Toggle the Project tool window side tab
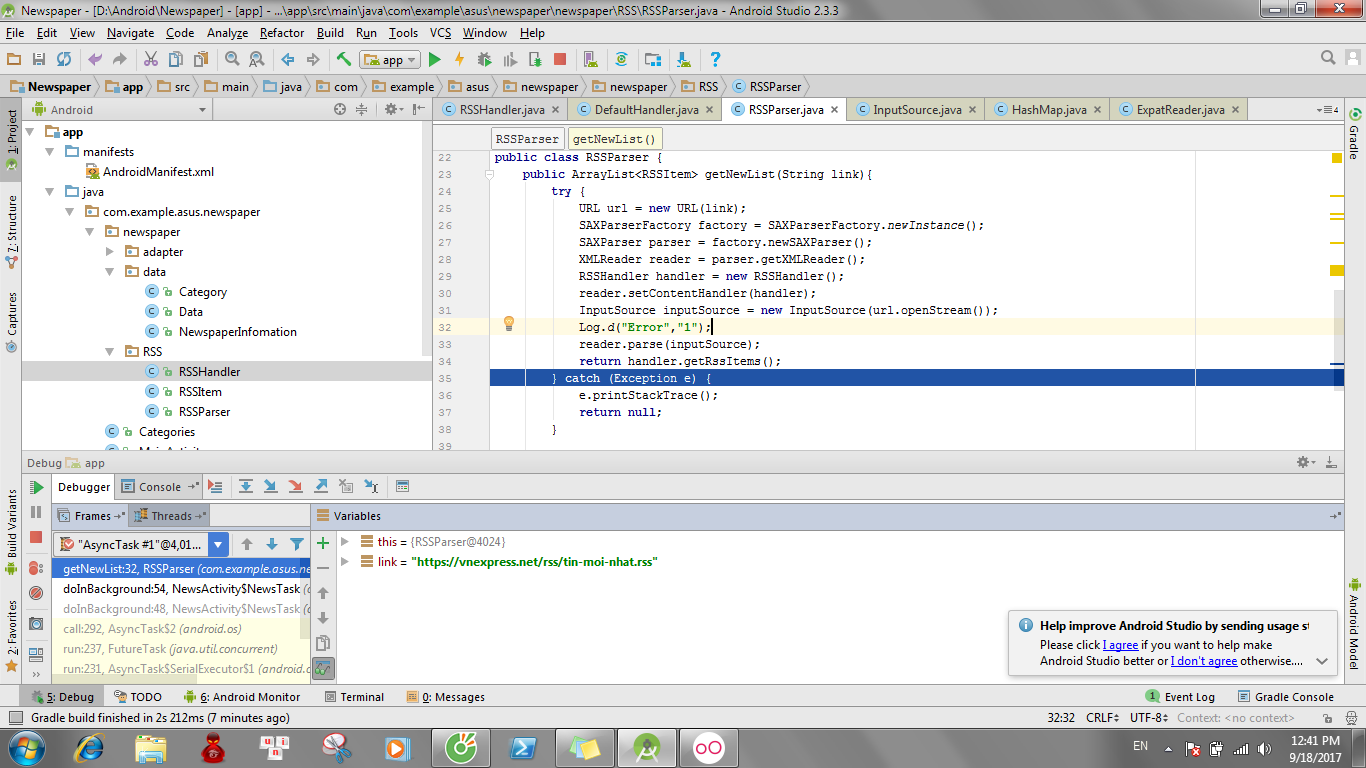This screenshot has height=768, width=1366. (x=11, y=132)
